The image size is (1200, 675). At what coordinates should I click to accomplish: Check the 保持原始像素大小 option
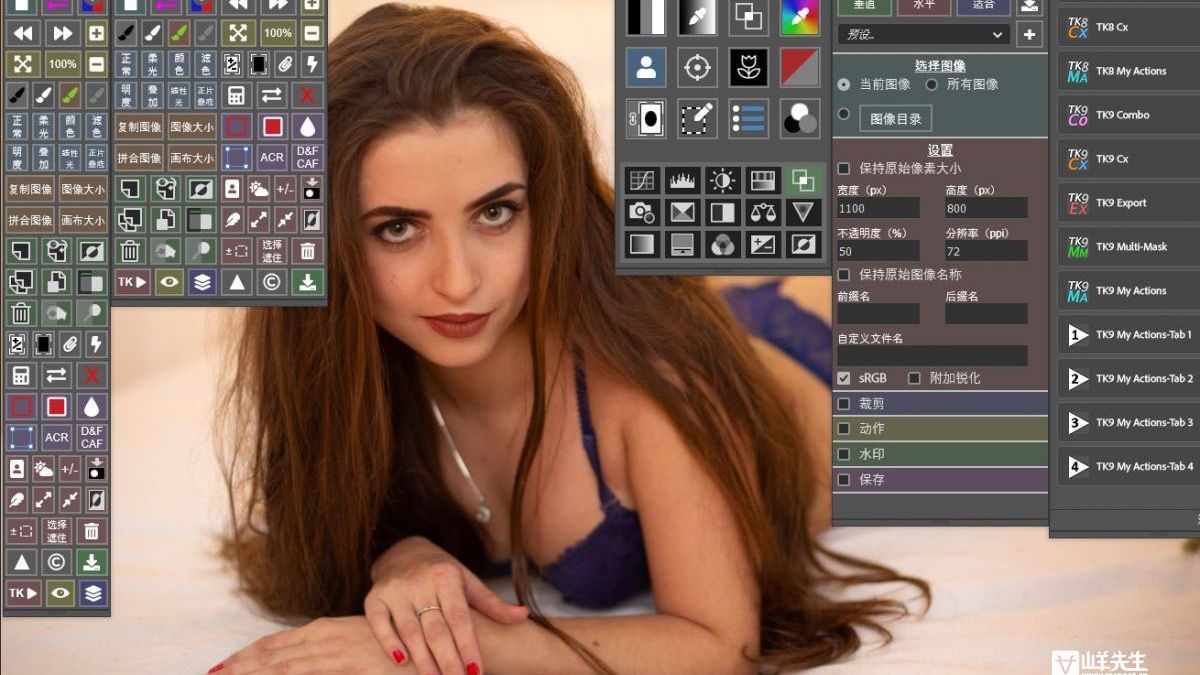tap(844, 168)
